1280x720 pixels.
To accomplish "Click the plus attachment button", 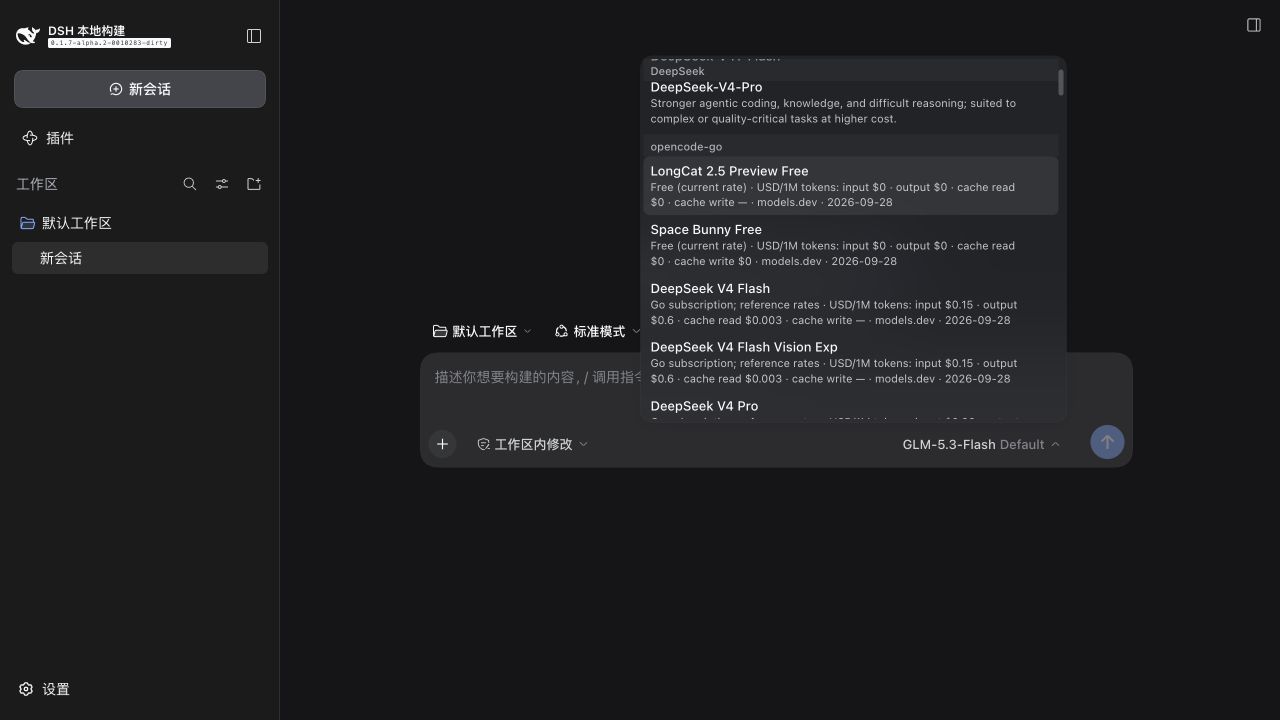I will pyautogui.click(x=442, y=444).
